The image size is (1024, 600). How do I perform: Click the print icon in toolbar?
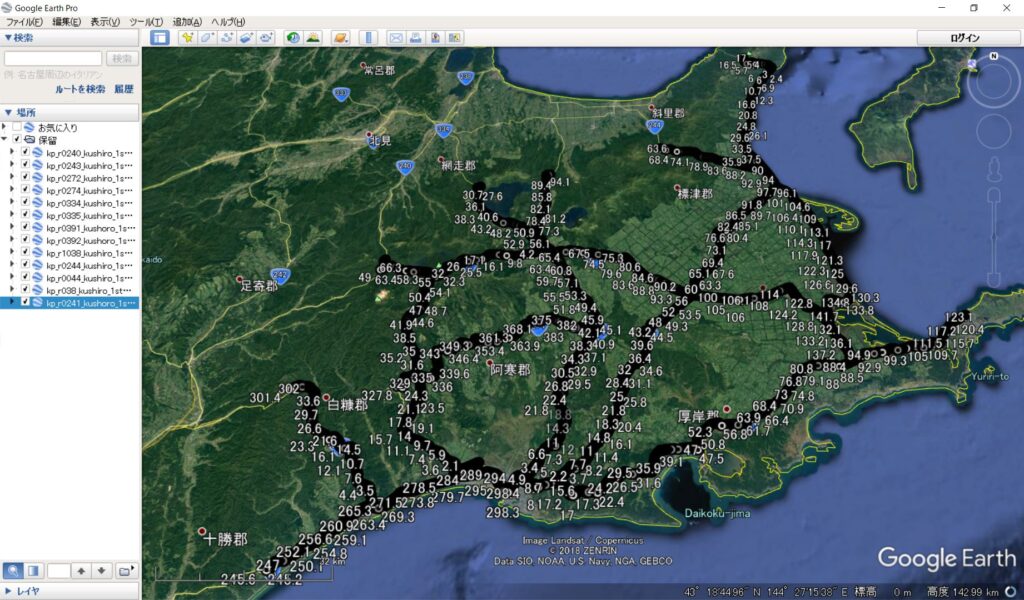tap(416, 38)
